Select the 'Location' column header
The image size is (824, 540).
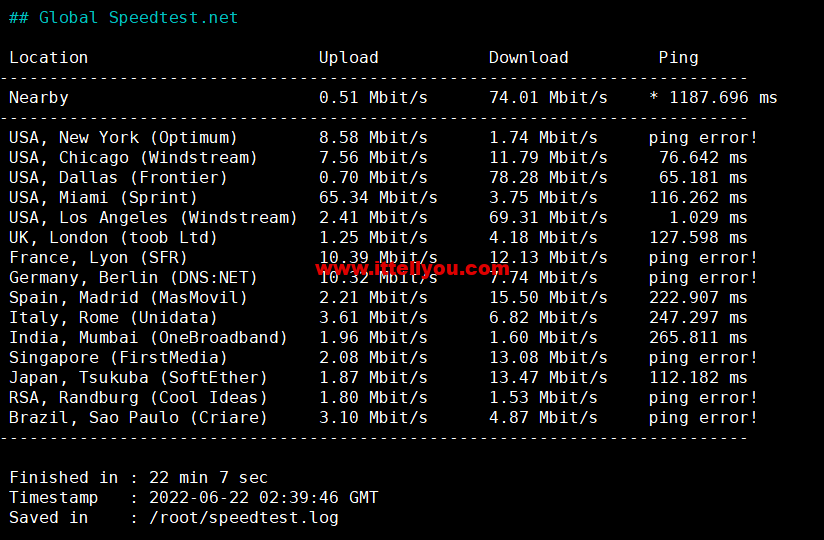pos(48,57)
